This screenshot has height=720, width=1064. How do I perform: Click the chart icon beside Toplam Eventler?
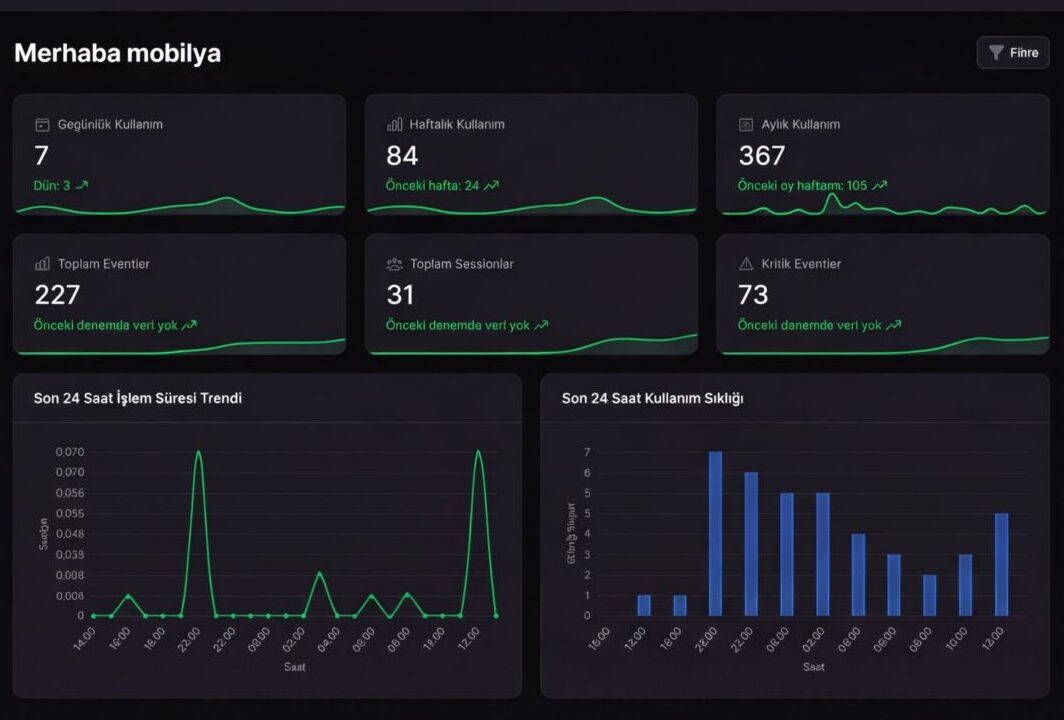(x=42, y=264)
